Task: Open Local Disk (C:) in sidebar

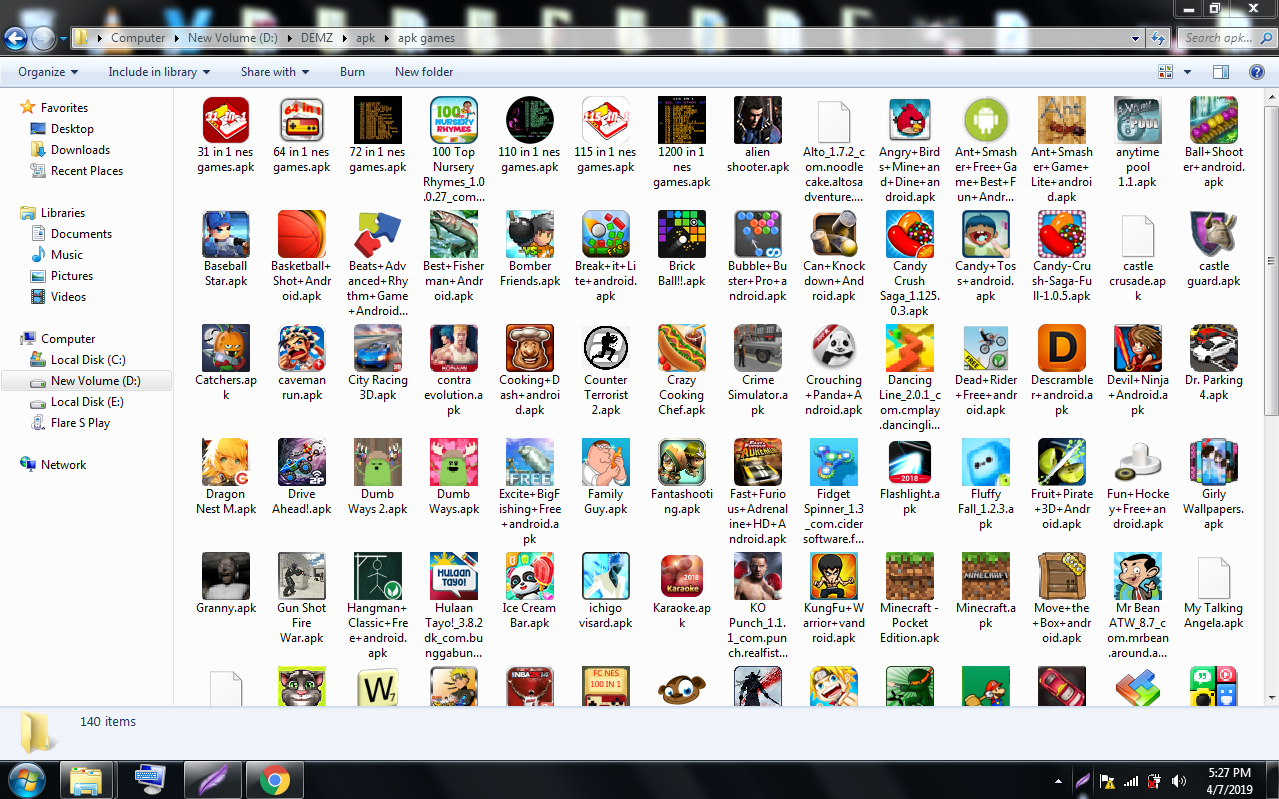Action: 88,360
